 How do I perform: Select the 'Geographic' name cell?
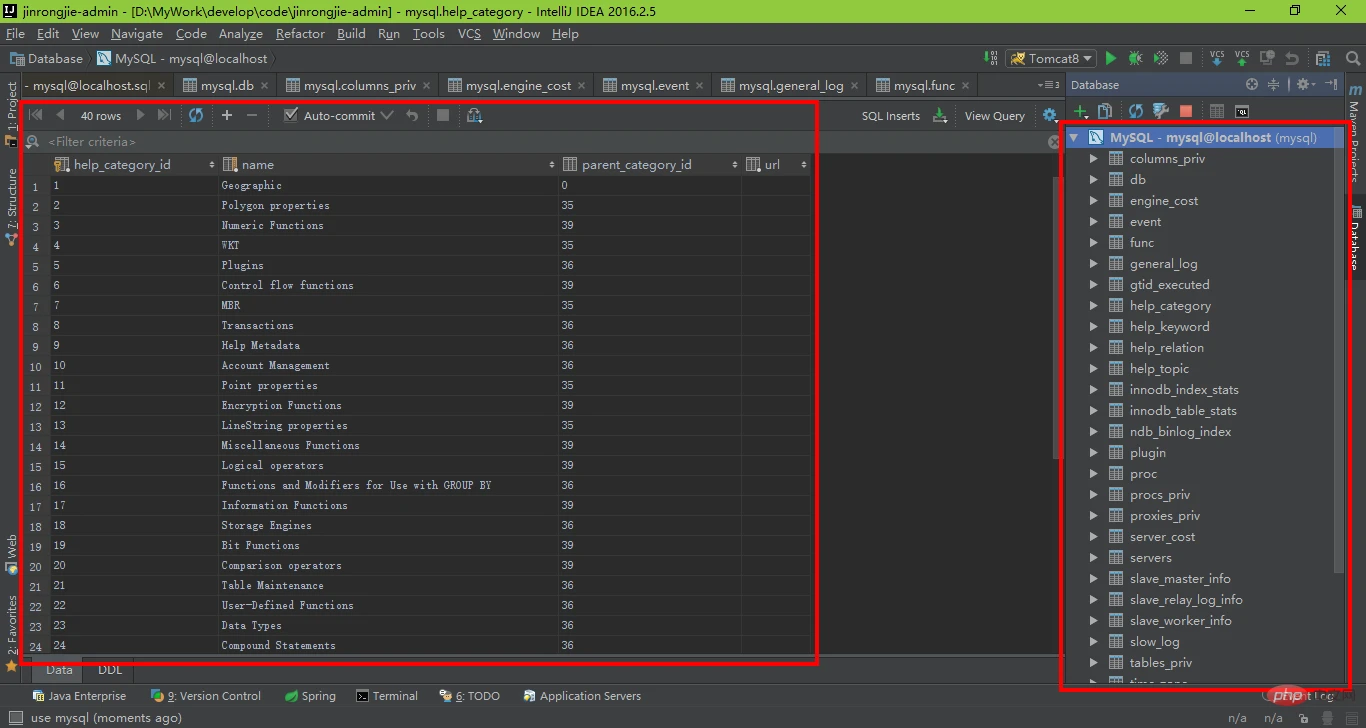[x=389, y=185]
